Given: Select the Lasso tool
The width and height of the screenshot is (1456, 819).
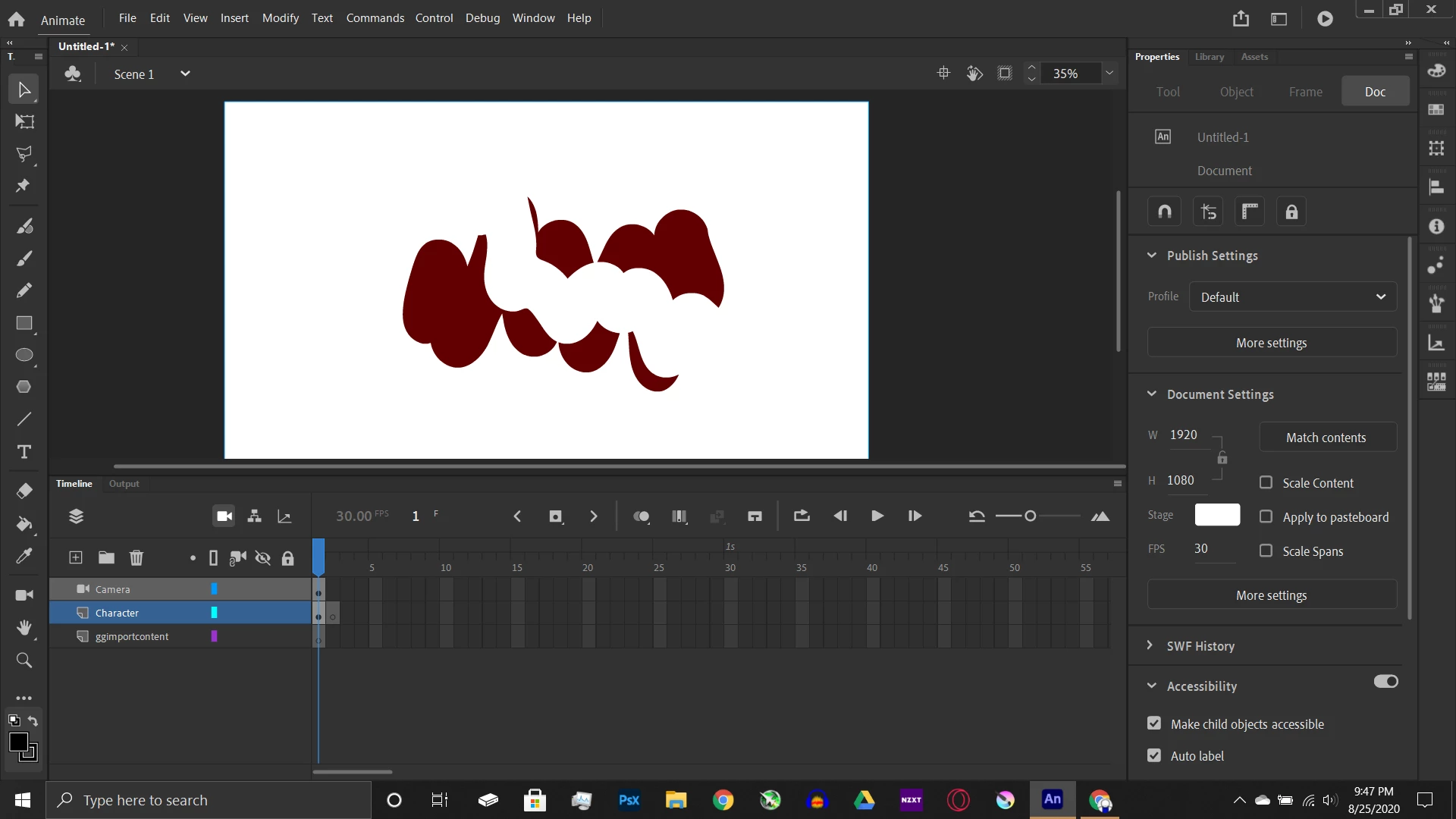Looking at the screenshot, I should [24, 154].
